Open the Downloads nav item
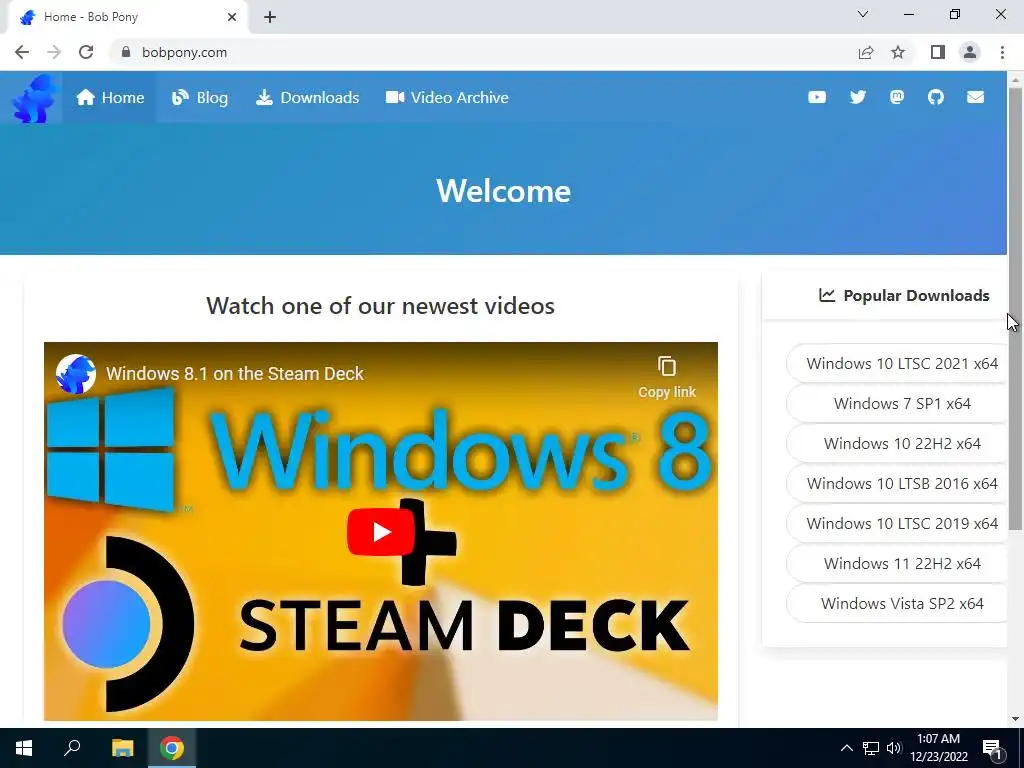Viewport: 1024px width, 768px height. (307, 97)
